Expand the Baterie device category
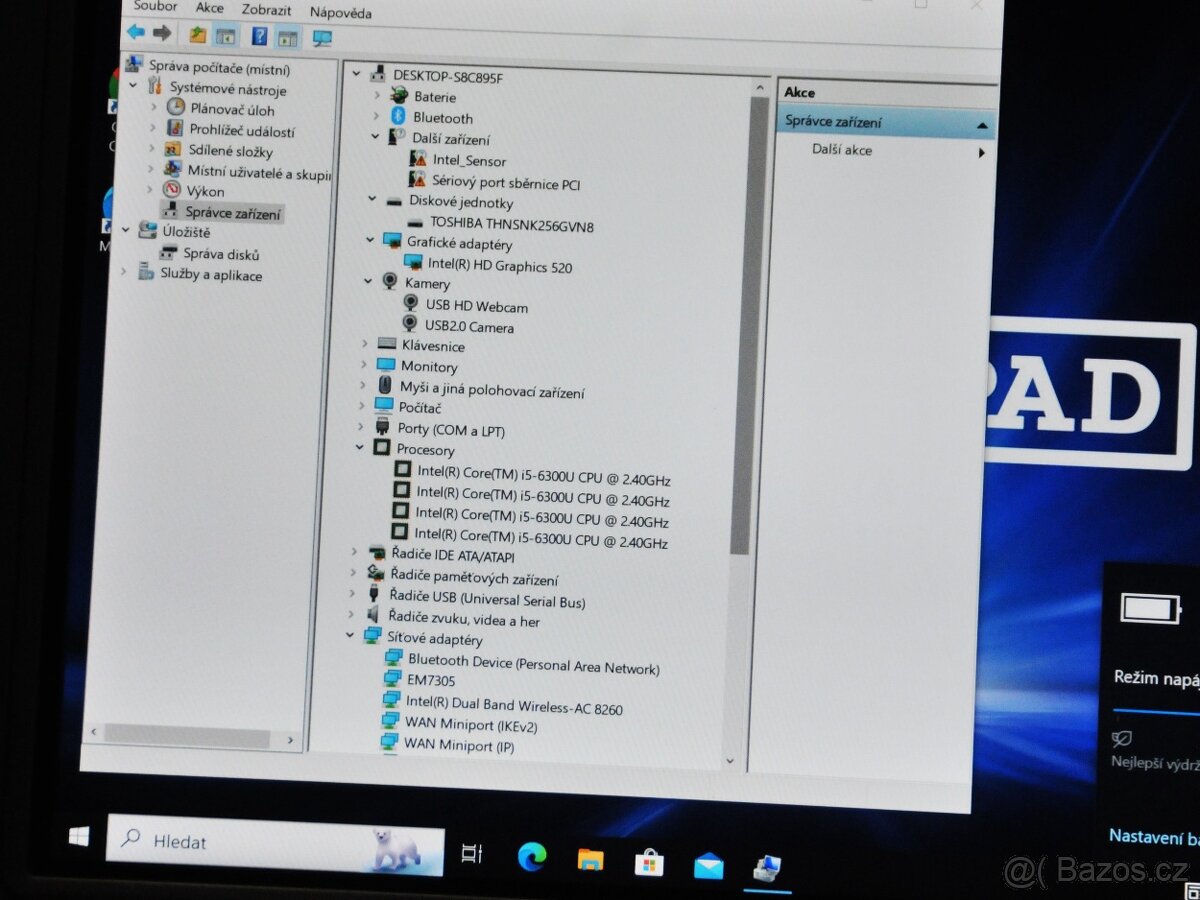This screenshot has width=1200, height=900. coord(377,94)
